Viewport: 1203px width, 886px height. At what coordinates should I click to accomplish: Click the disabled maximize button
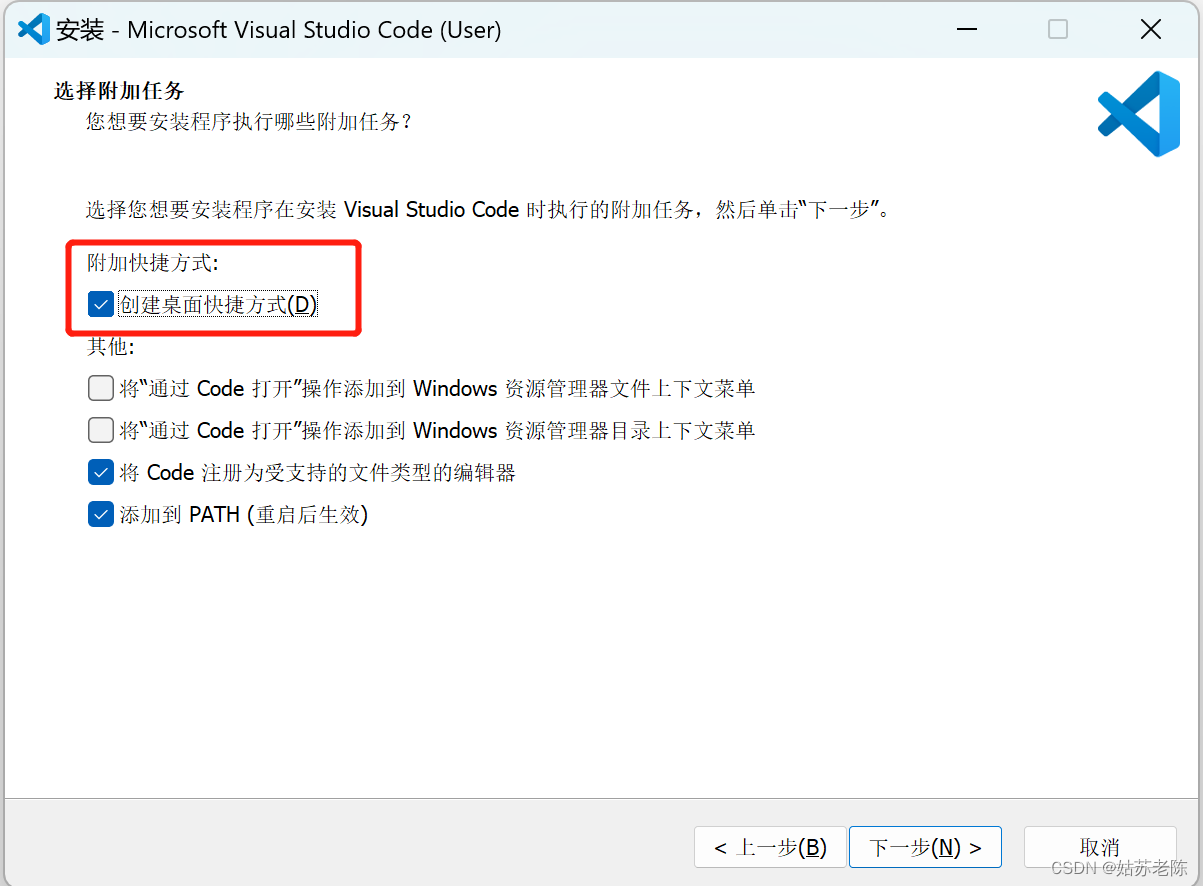1058,30
